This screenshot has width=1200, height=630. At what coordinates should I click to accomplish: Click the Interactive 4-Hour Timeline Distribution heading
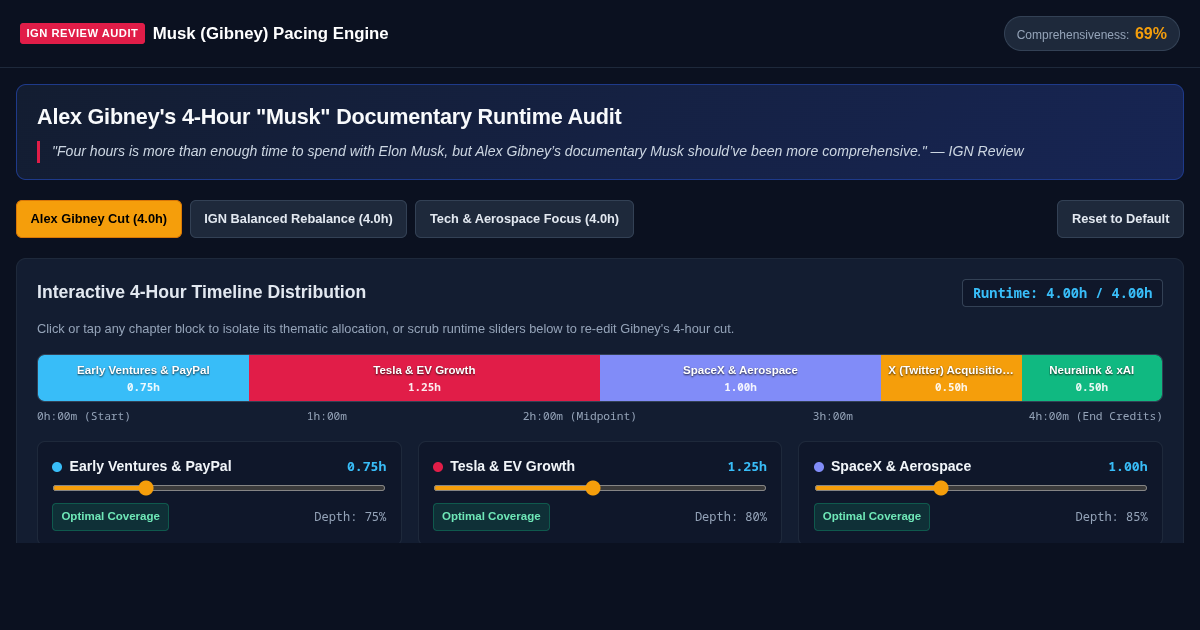[202, 292]
